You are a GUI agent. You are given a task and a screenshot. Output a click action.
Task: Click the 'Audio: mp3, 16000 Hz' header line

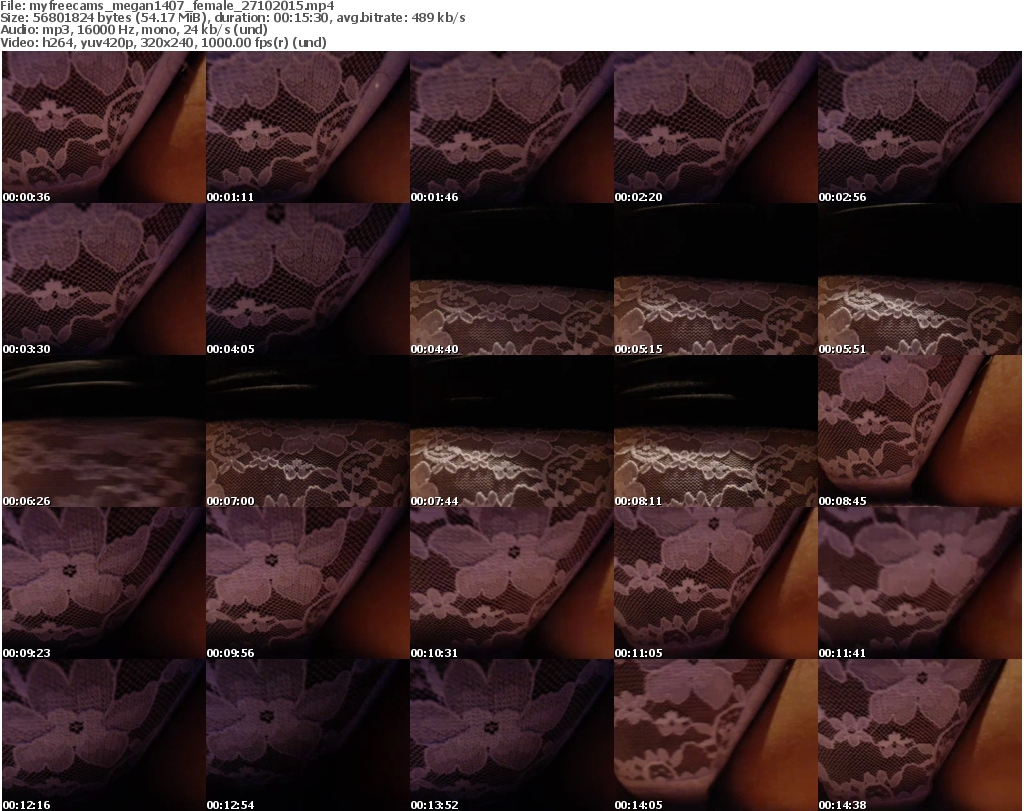[134, 30]
